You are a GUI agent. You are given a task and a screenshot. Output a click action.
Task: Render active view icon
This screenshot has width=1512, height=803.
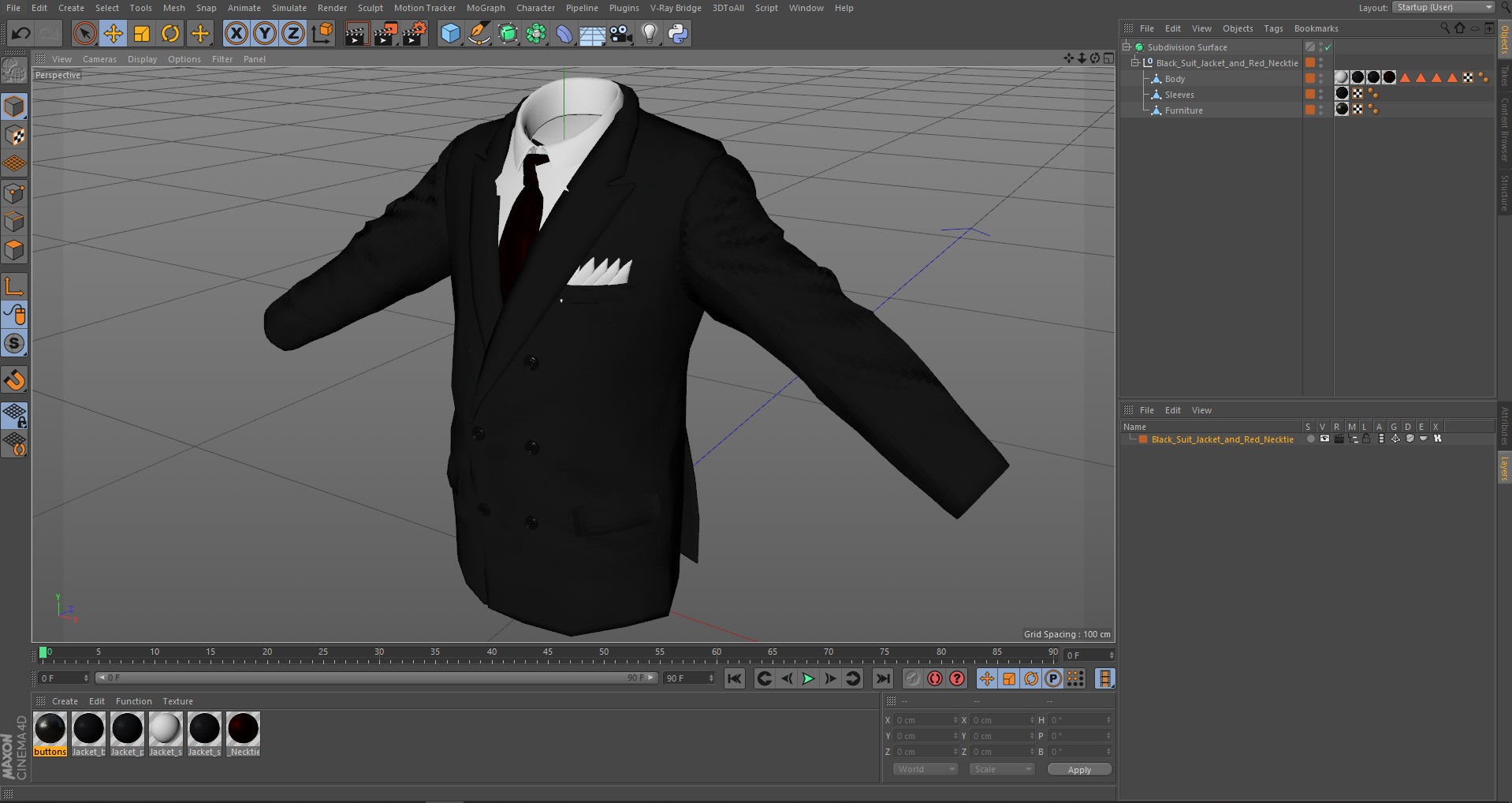356,33
